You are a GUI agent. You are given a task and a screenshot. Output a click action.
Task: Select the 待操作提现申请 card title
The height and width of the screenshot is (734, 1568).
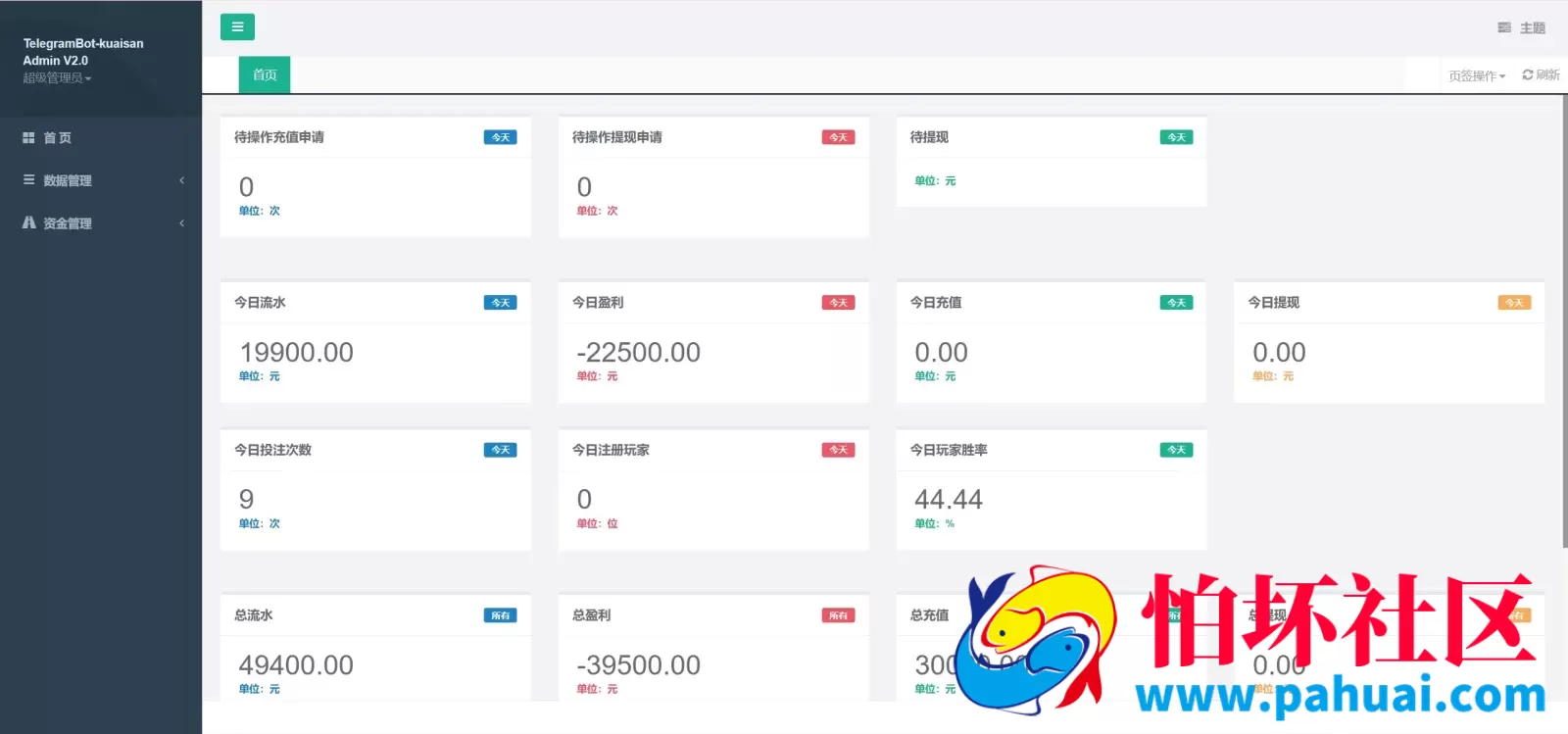click(x=617, y=138)
